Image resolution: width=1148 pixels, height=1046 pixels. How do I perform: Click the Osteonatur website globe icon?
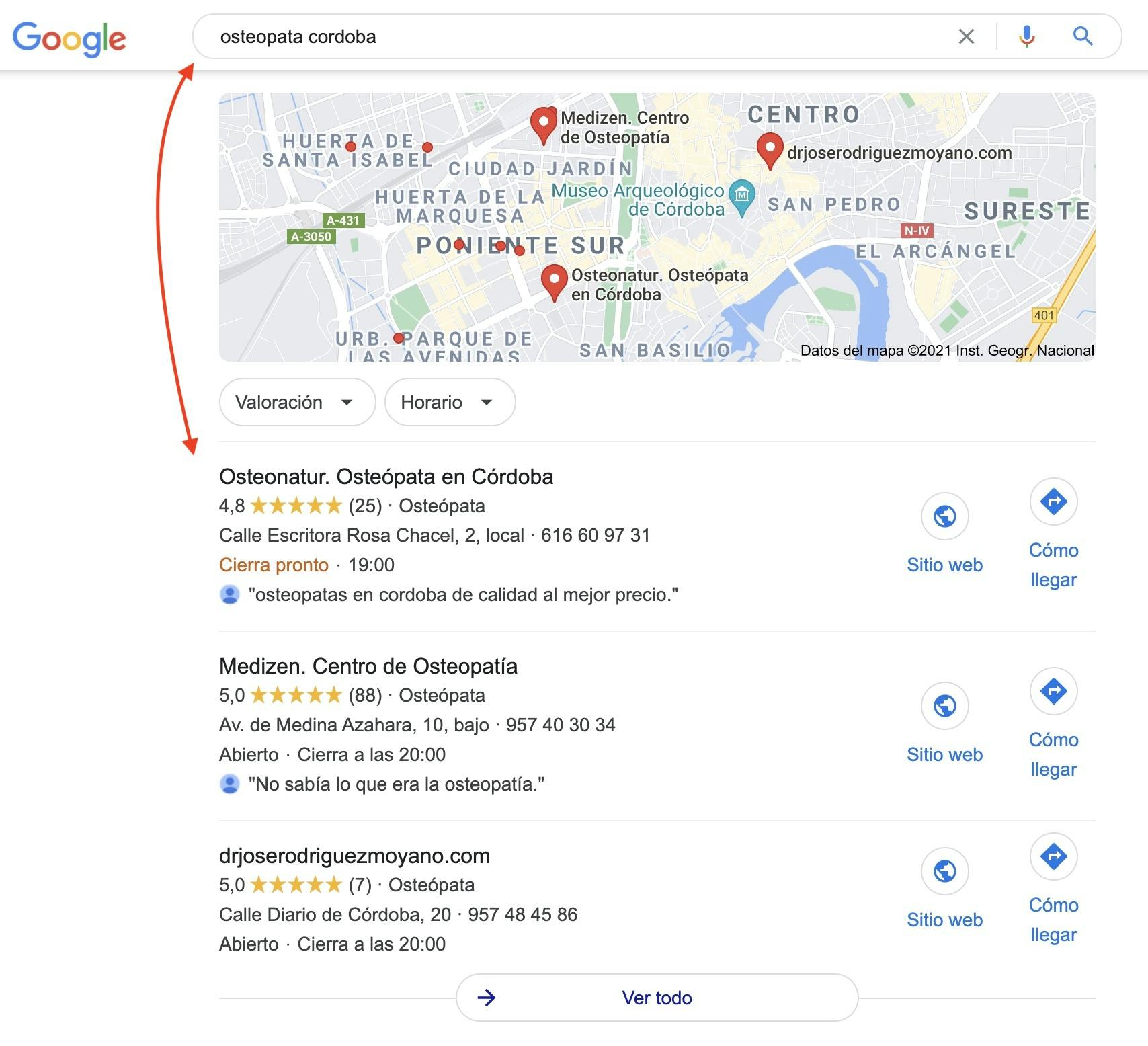(944, 516)
